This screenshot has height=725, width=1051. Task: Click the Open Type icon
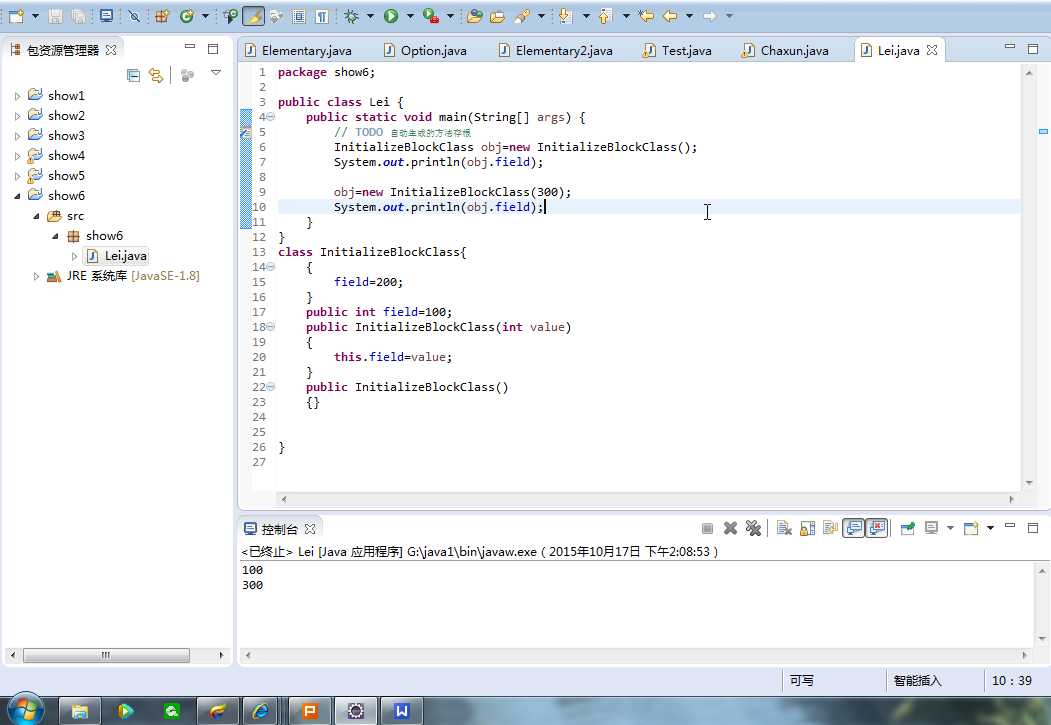[x=475, y=16]
